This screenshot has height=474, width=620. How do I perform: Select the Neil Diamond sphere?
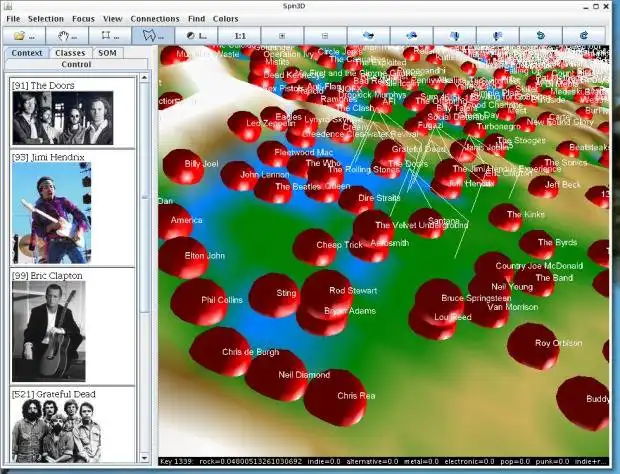click(276, 375)
